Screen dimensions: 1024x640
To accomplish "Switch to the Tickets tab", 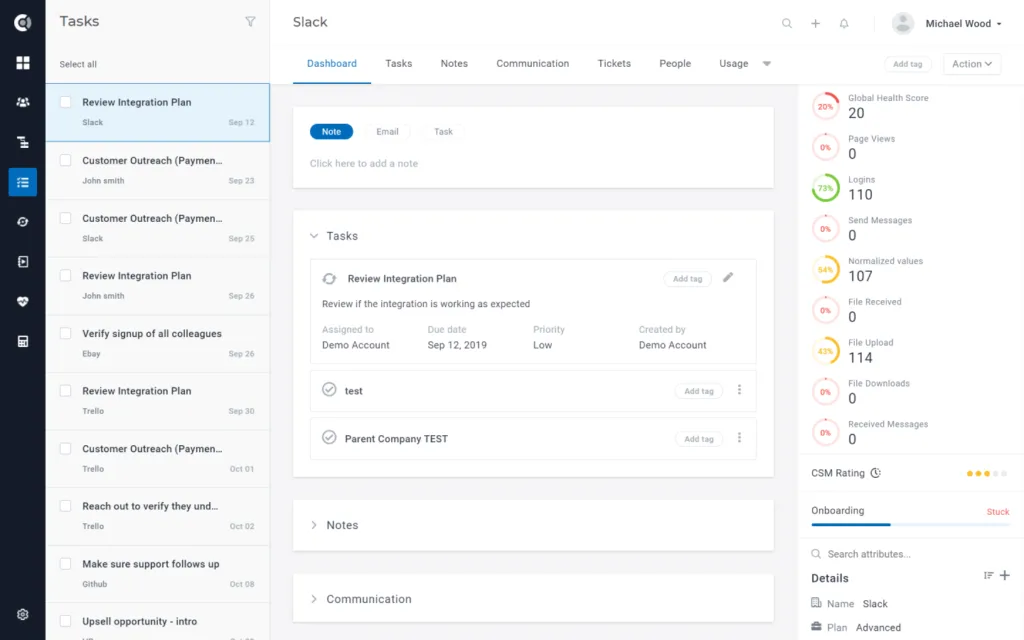I will coord(614,63).
